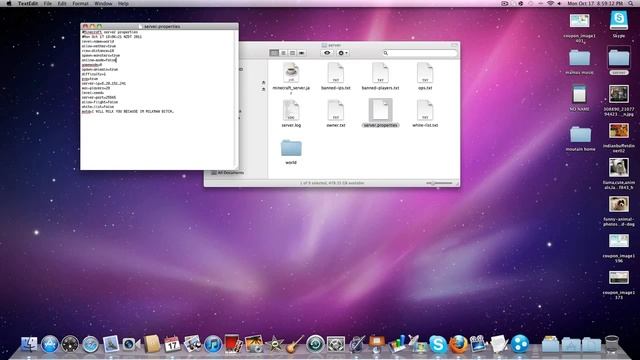Switch Finder to icon view
Screen dimensions: 640x360
(274, 53)
